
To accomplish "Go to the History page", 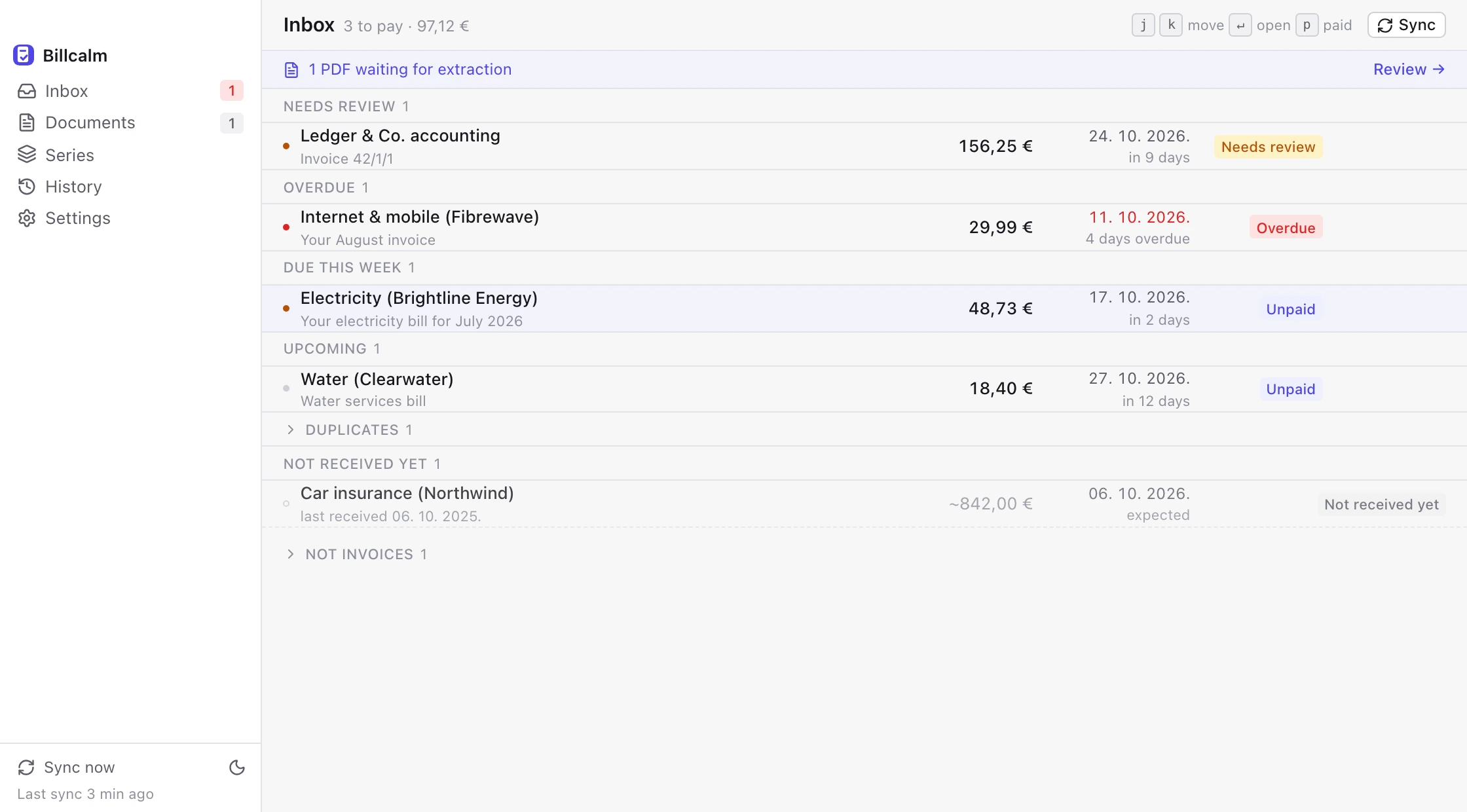I will tap(130, 187).
